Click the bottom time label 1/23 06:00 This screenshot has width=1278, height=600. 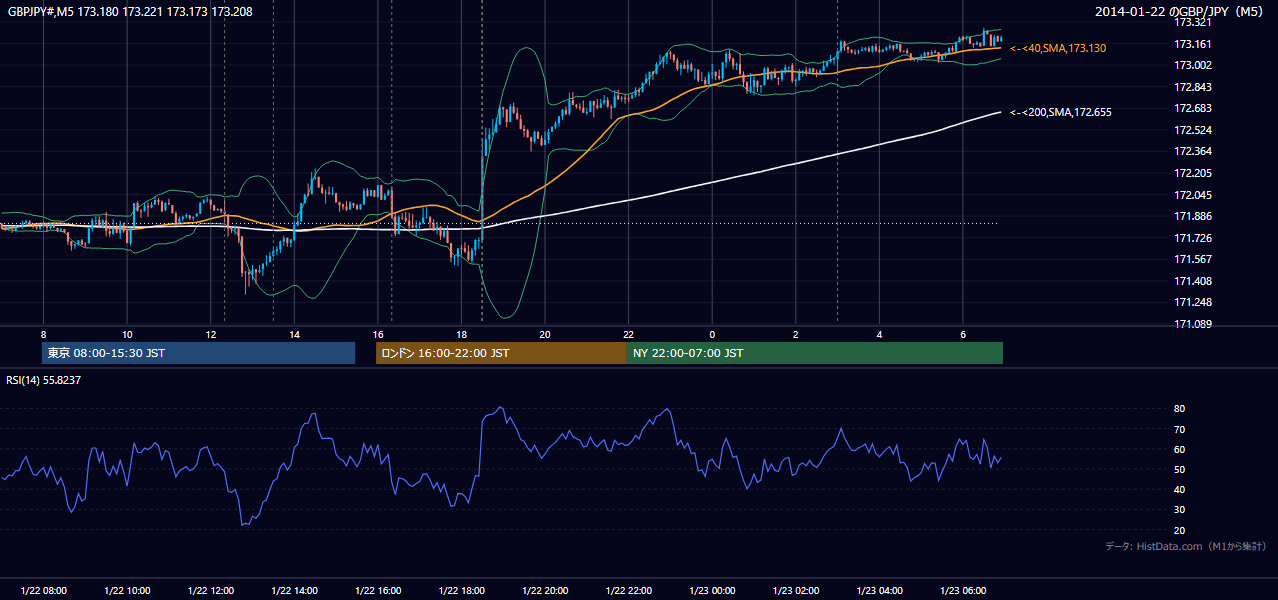click(963, 591)
